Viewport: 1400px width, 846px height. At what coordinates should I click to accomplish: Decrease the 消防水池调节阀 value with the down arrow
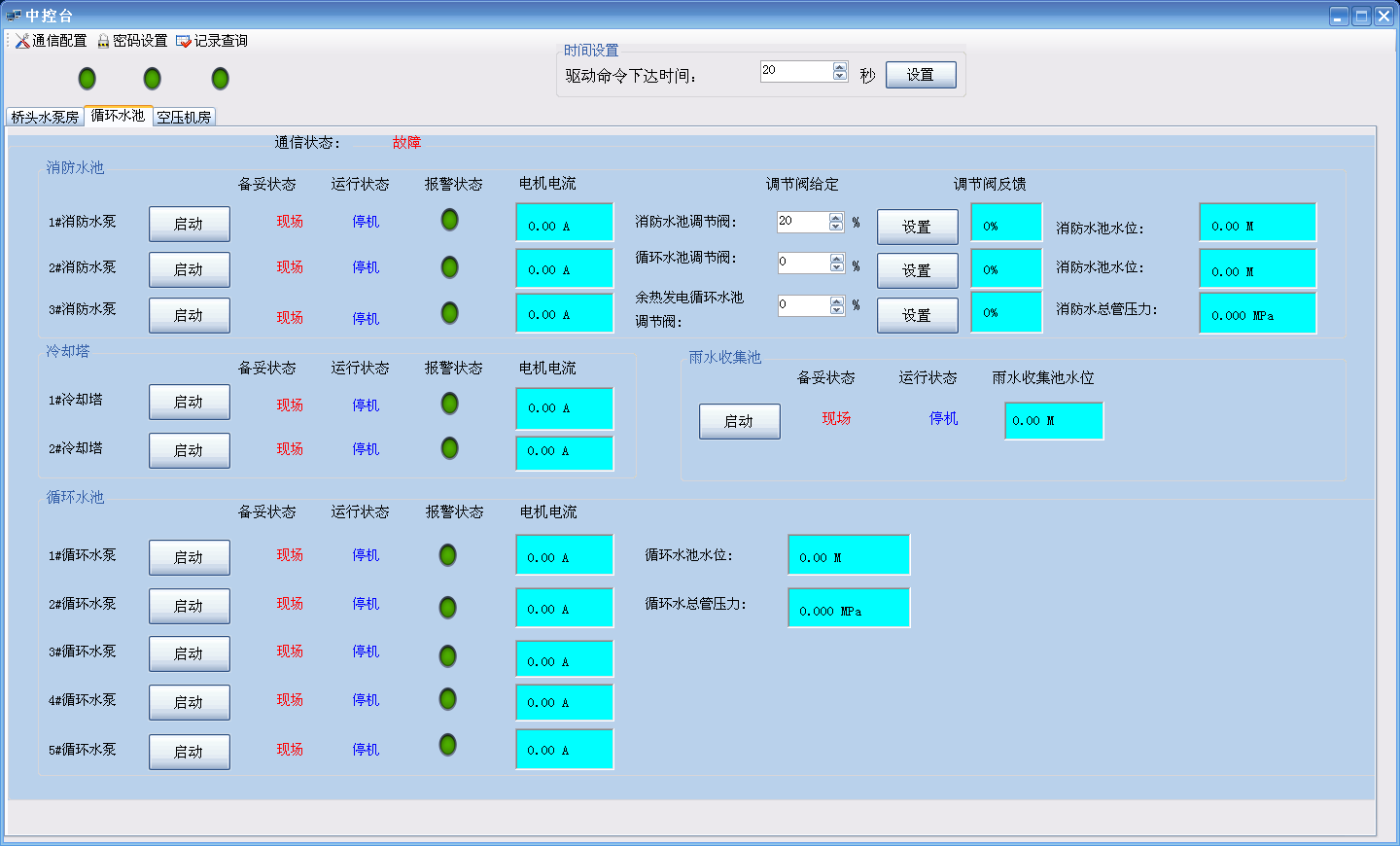(836, 227)
